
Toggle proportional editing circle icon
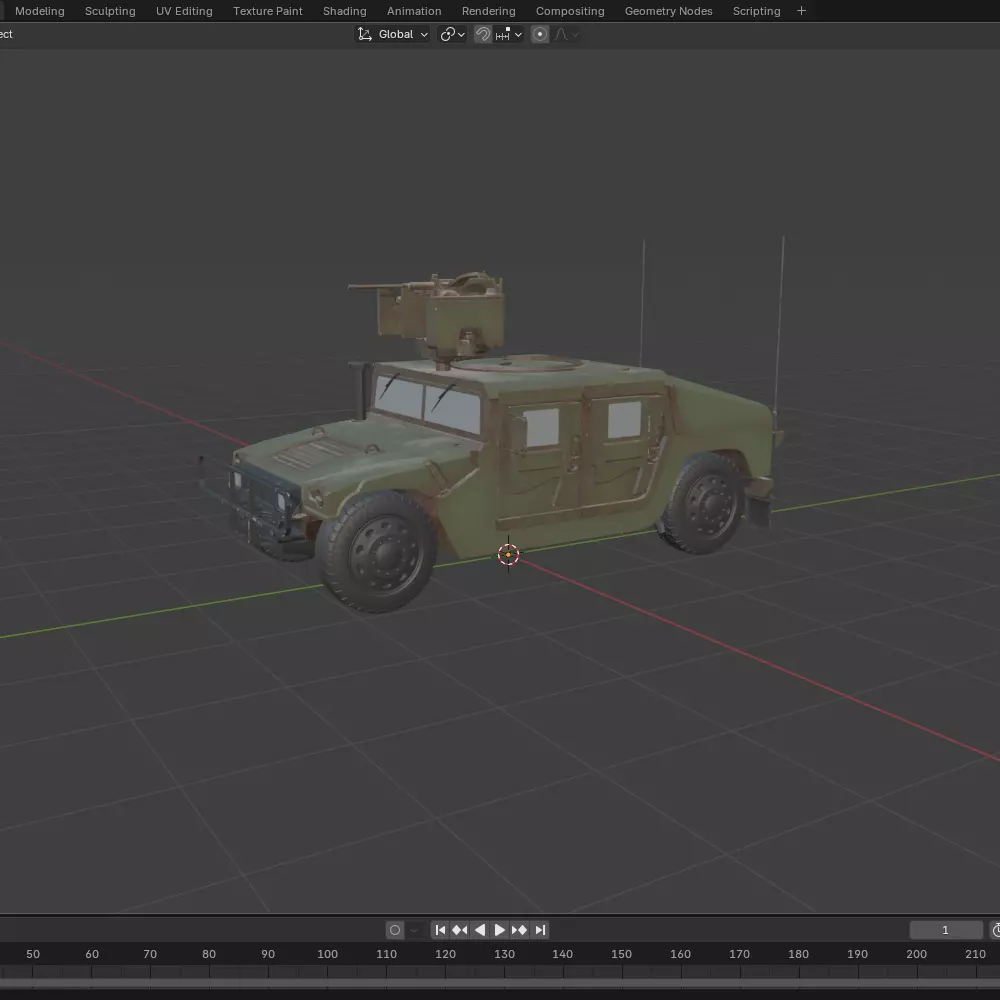540,34
